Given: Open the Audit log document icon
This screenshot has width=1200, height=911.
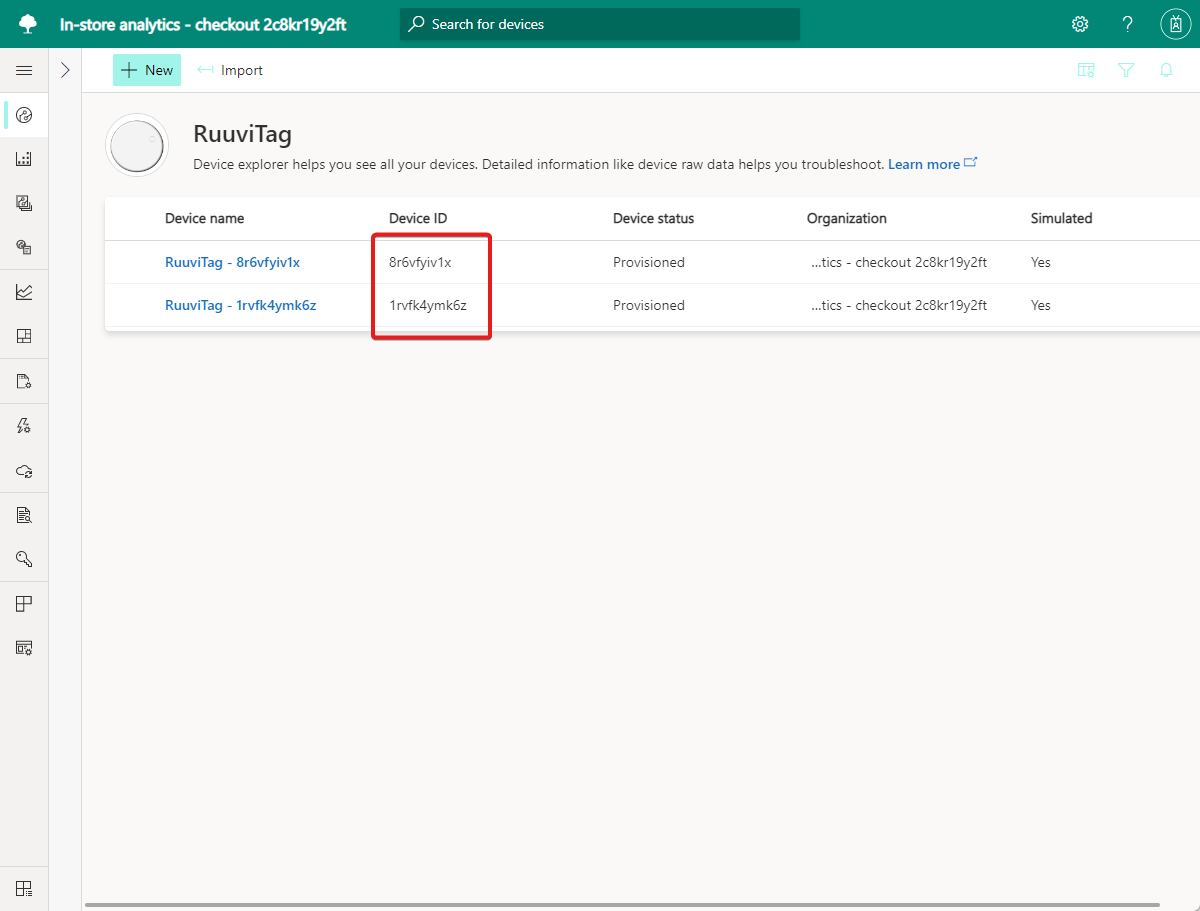Looking at the screenshot, I should pyautogui.click(x=24, y=514).
